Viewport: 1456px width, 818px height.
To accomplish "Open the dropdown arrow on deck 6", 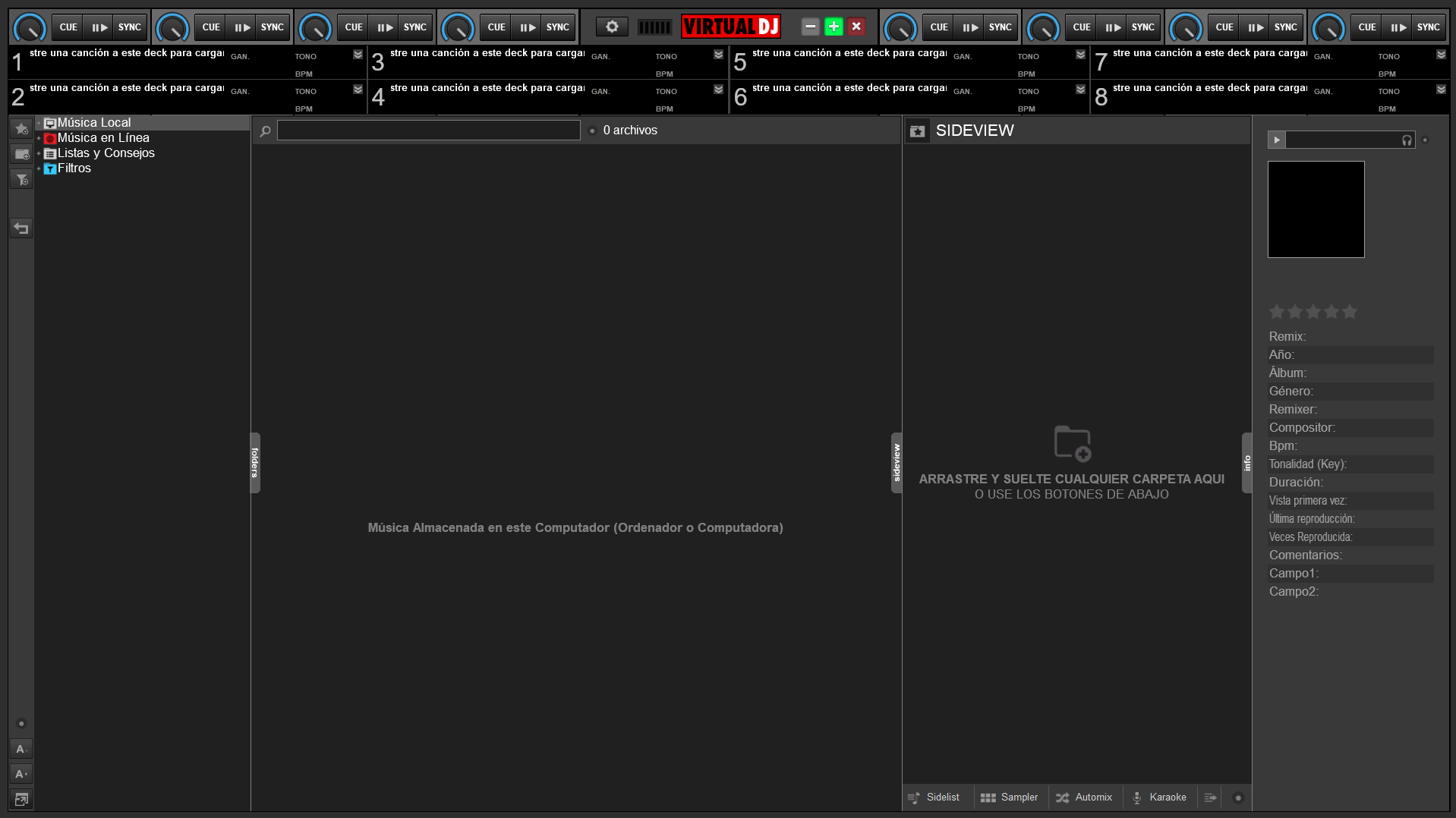I will (1080, 90).
